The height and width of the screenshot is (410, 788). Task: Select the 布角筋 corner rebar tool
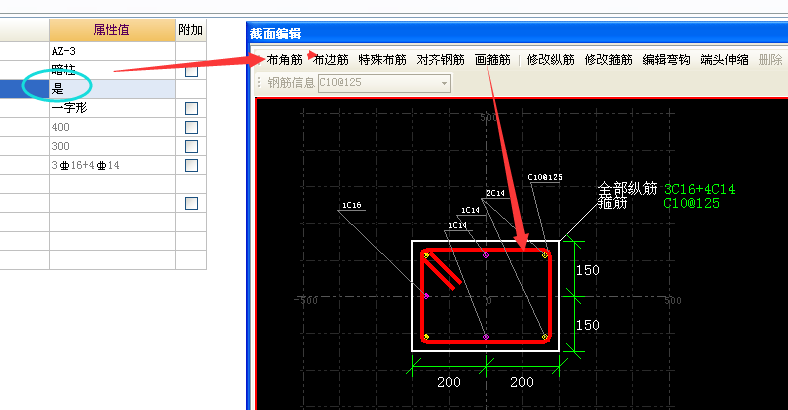tap(284, 60)
